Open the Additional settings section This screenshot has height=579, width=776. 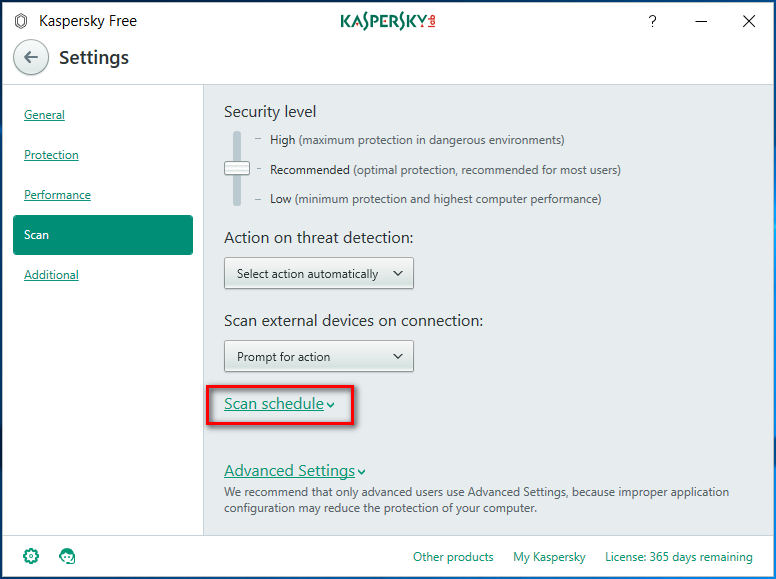(51, 275)
